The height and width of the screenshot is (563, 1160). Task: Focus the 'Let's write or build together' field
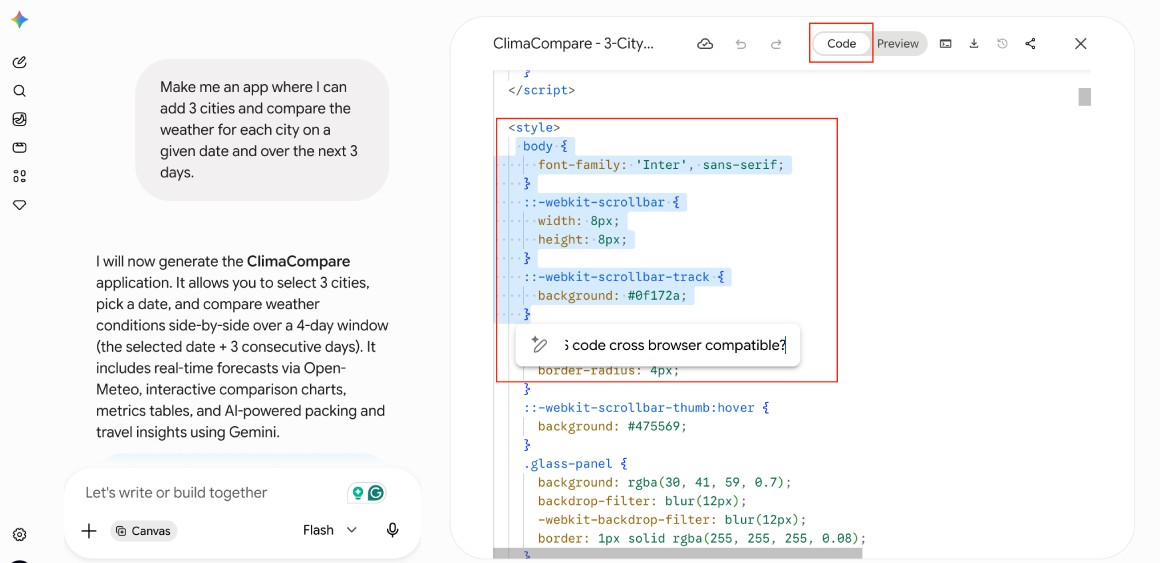coord(176,493)
